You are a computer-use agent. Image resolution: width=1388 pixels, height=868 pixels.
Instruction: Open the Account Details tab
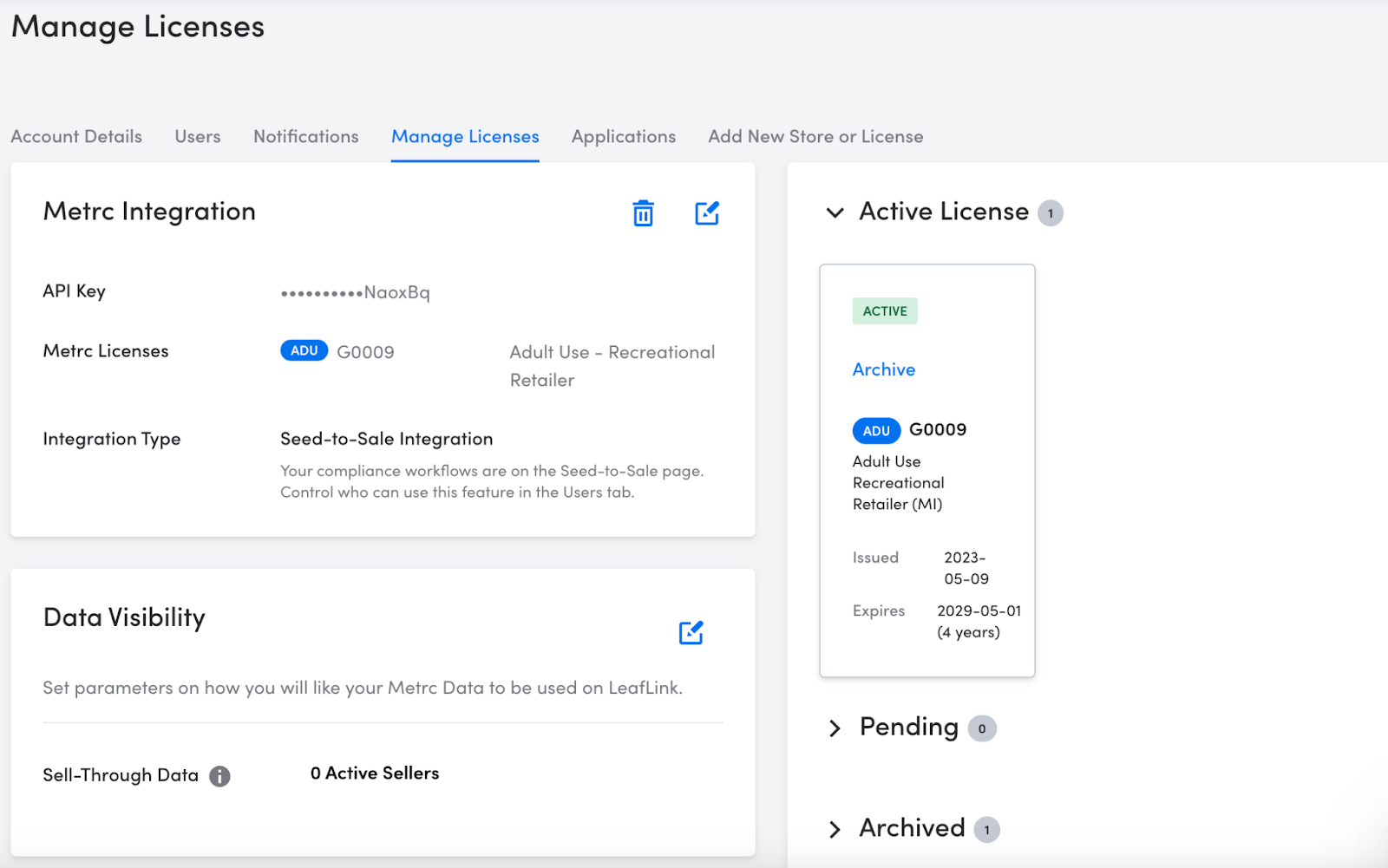[76, 136]
